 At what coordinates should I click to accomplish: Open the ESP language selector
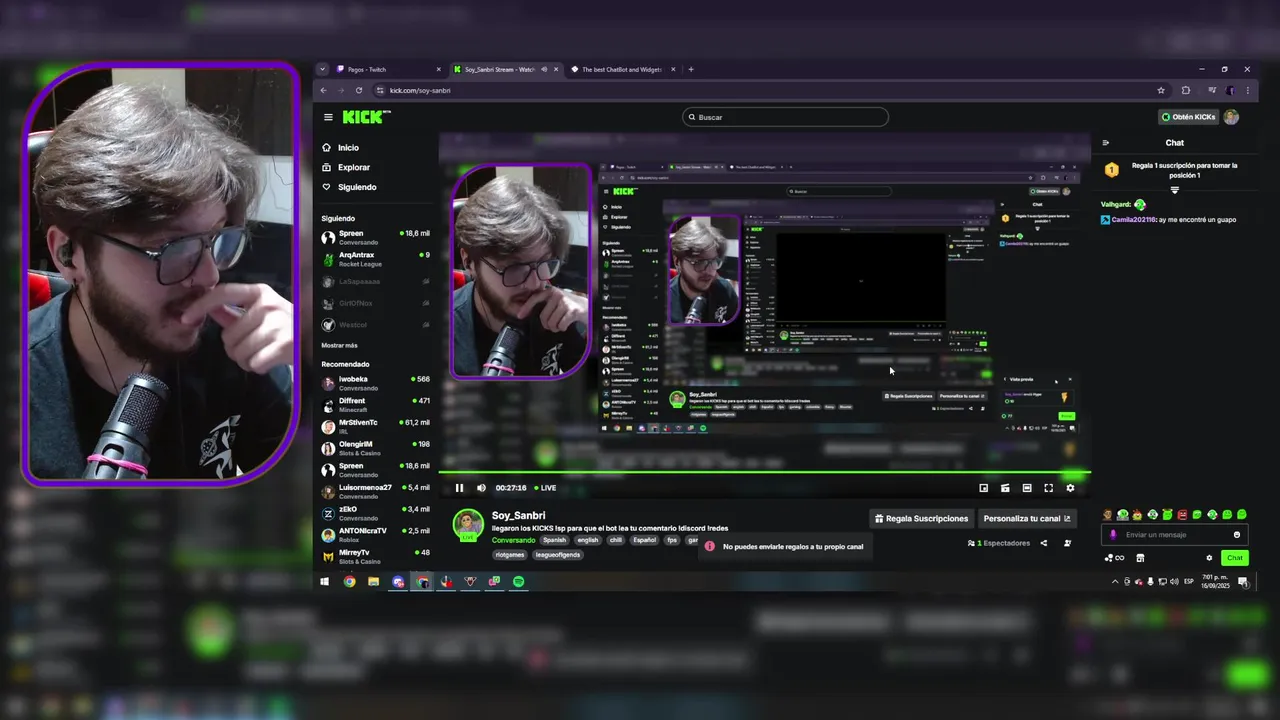(1189, 581)
